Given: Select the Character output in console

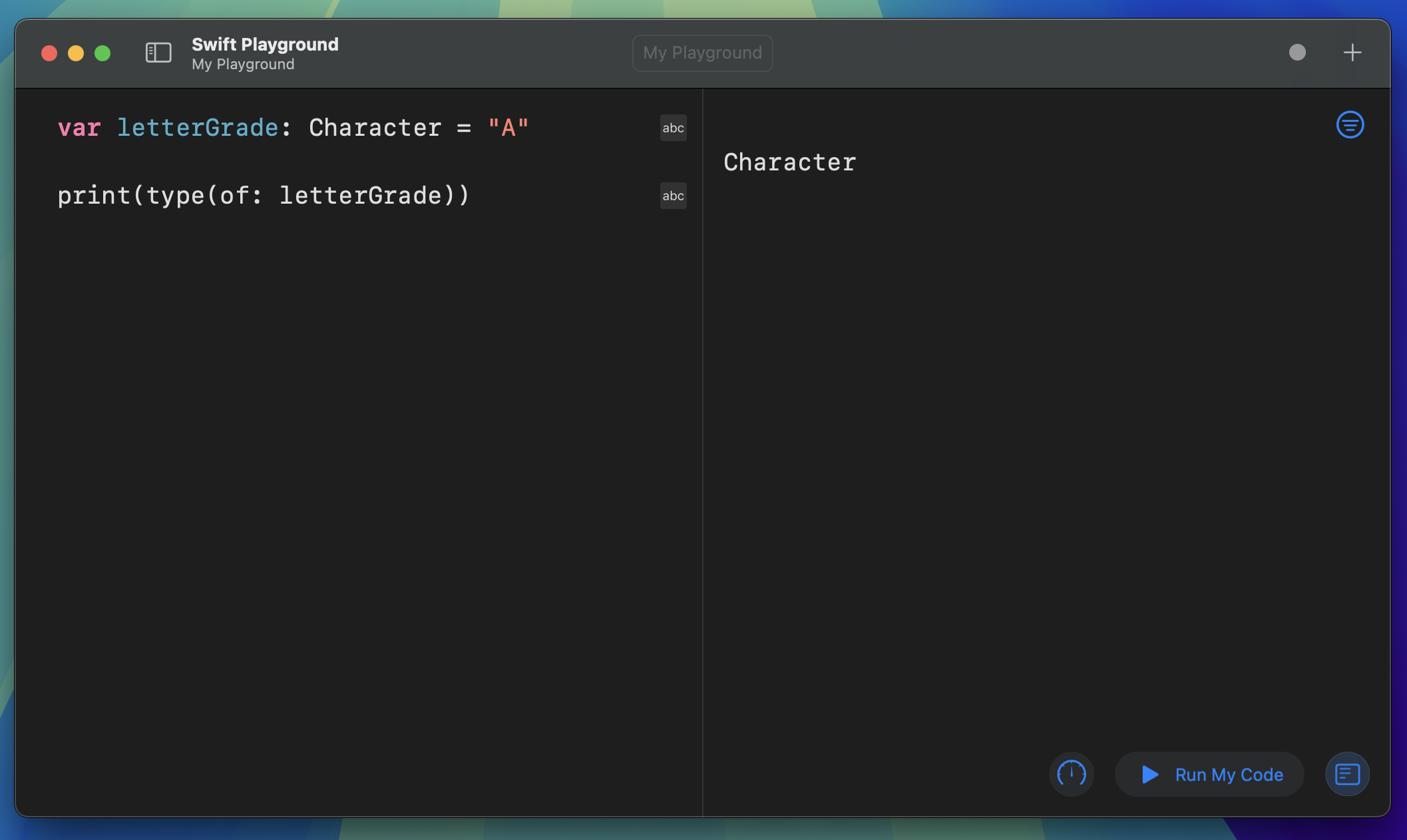Looking at the screenshot, I should click(789, 162).
